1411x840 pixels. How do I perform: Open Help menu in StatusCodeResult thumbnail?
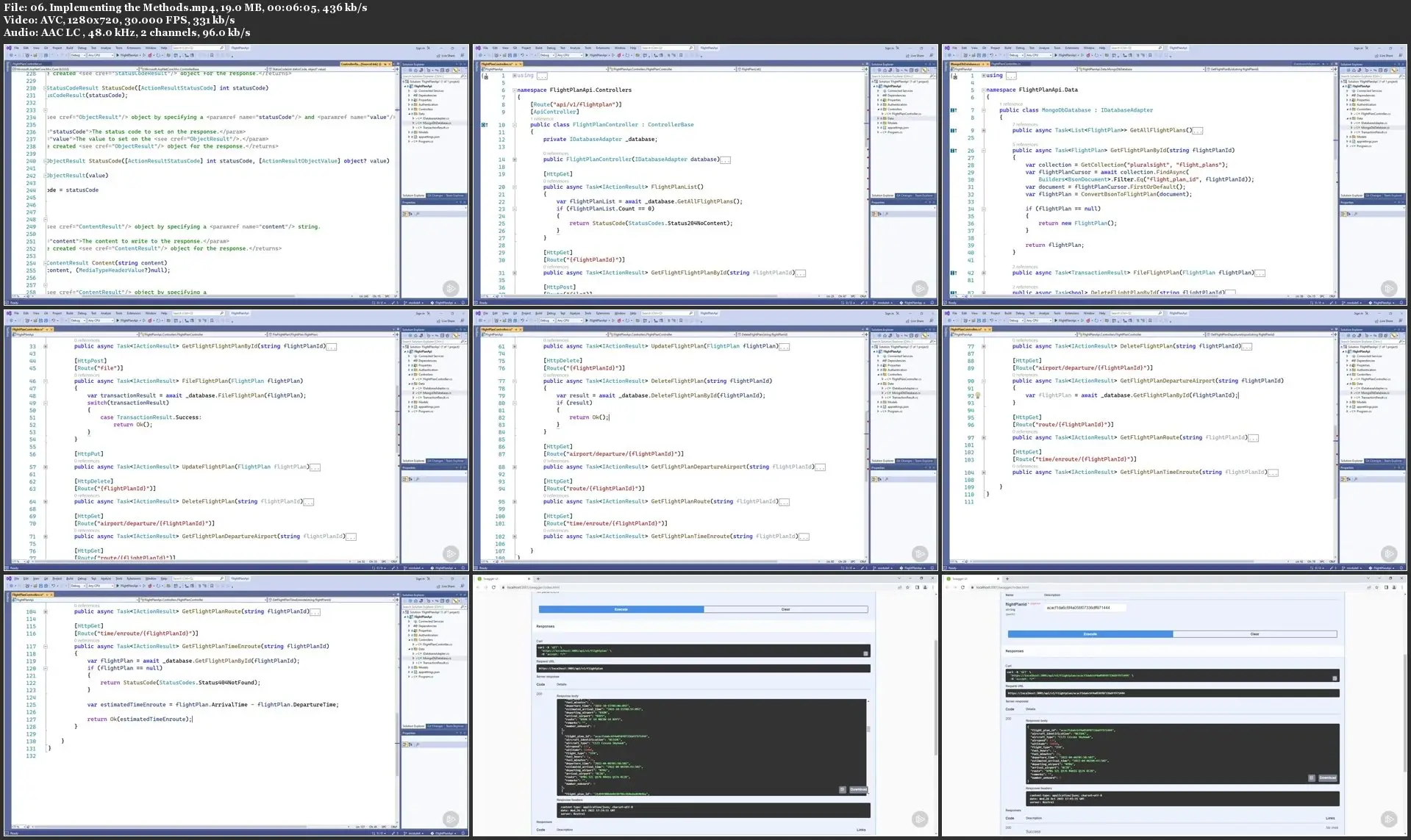click(x=164, y=48)
